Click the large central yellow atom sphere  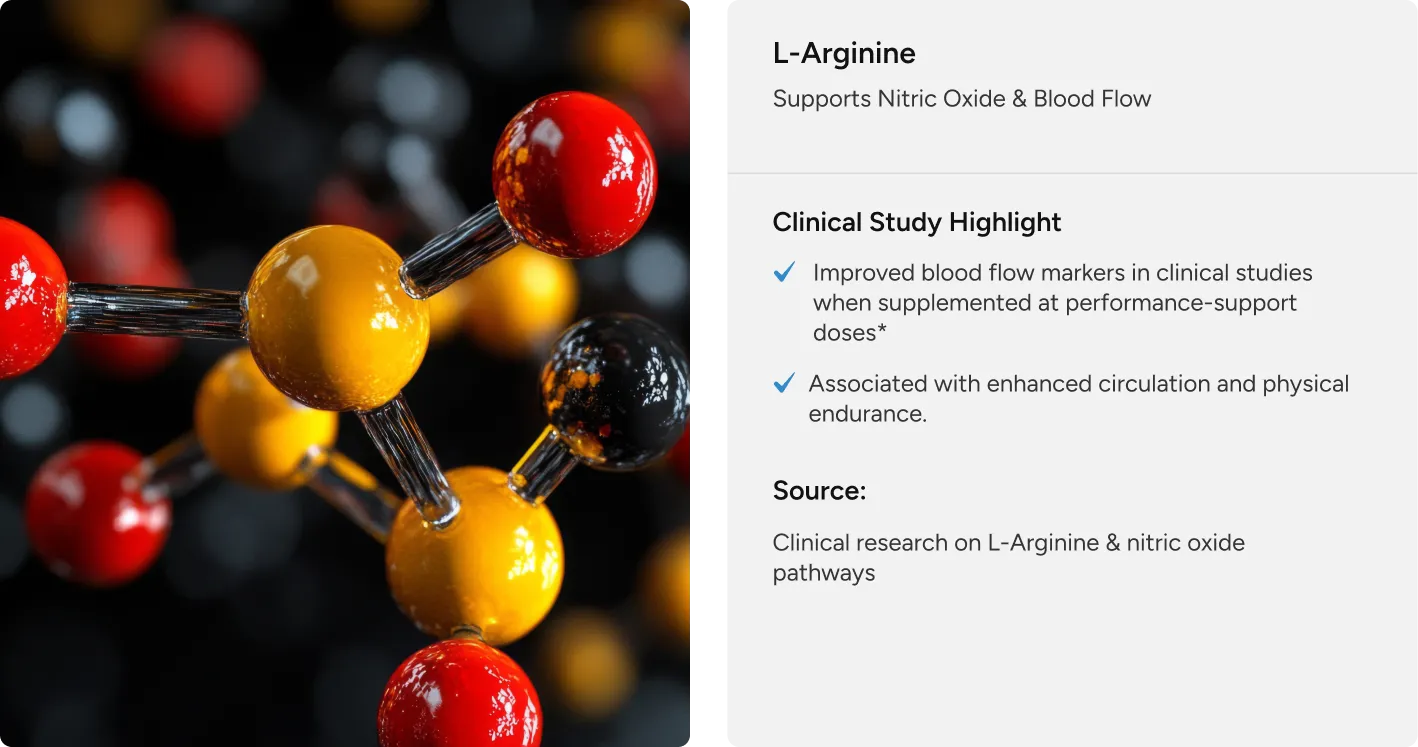pos(338,317)
